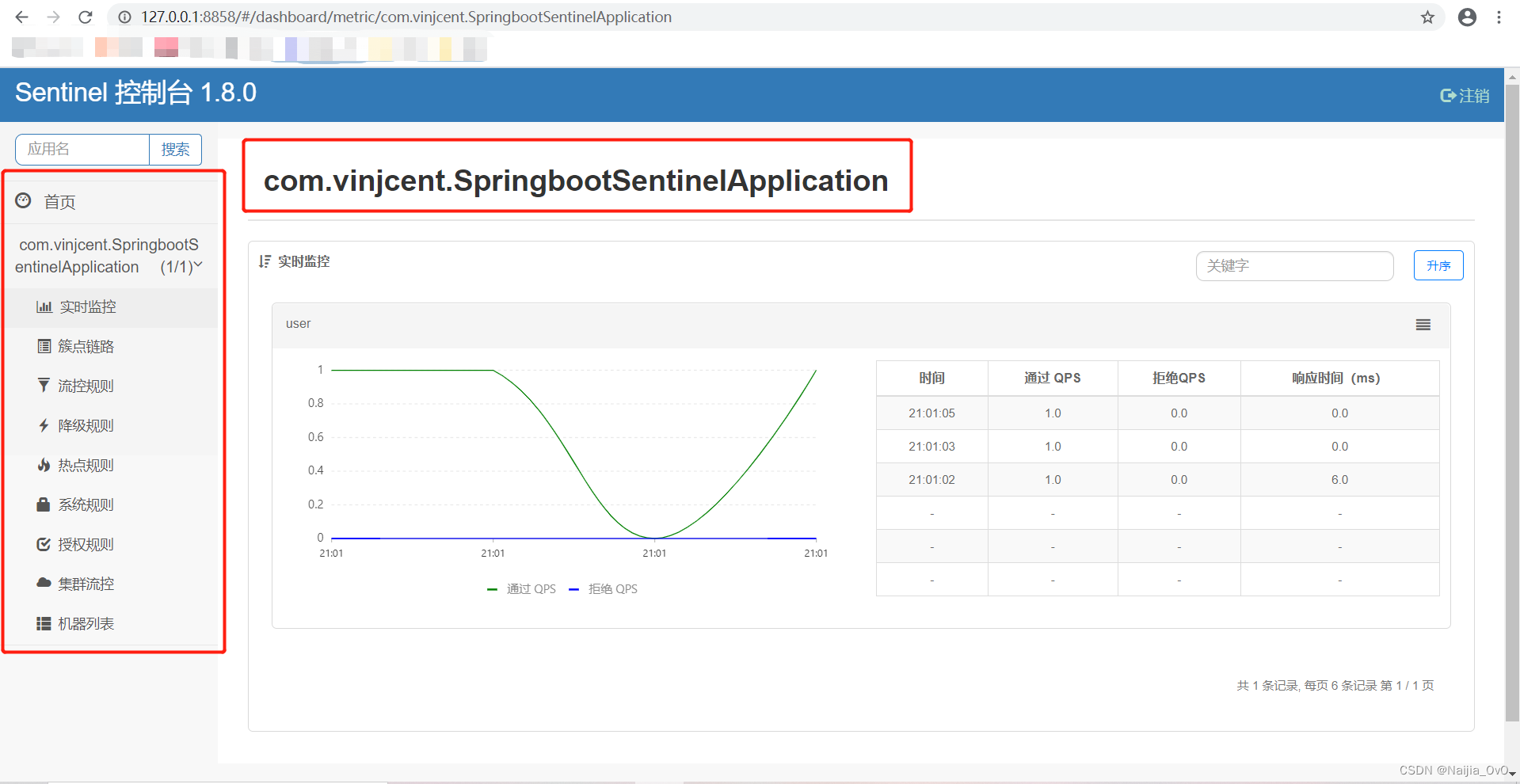Click the sort icon beside 实时监控 heading
1520x784 pixels.
point(265,261)
